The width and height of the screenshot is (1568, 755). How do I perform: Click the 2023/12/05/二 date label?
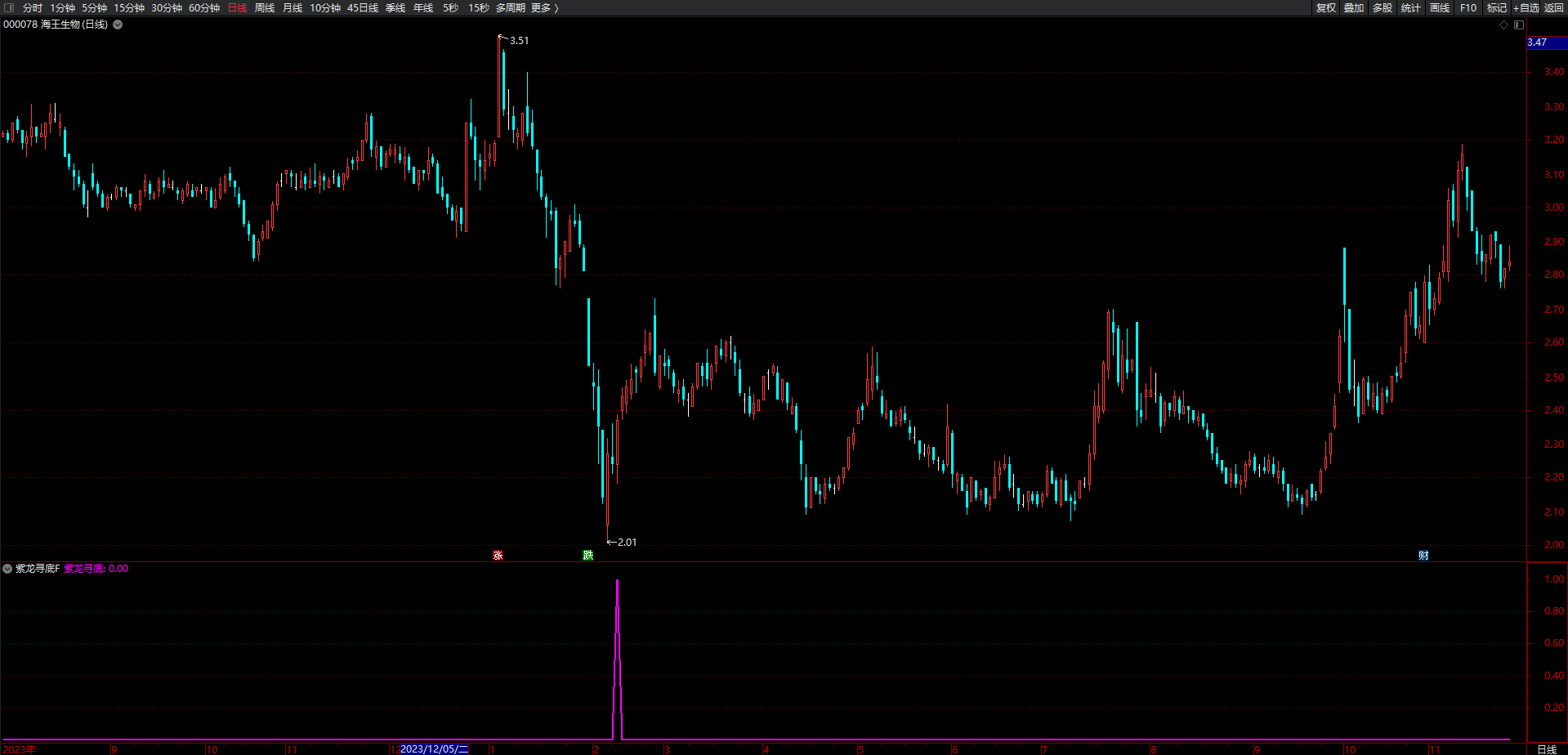[434, 749]
